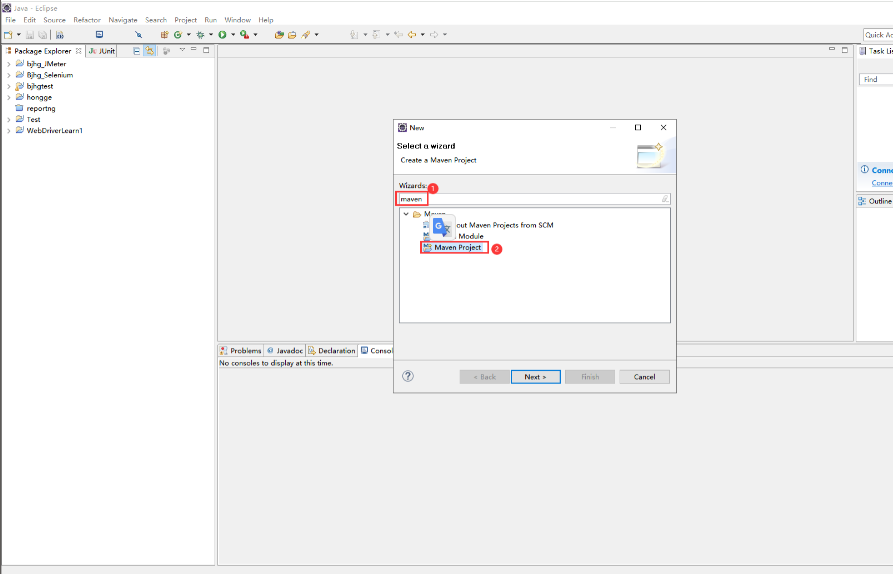
Task: Click the Task List Find field
Action: tap(875, 79)
